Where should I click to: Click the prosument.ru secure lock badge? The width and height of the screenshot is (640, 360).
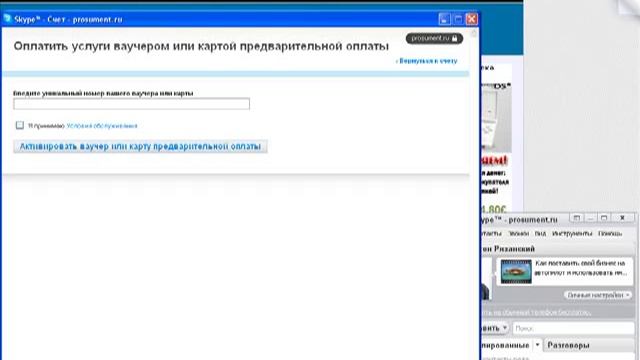pos(434,38)
